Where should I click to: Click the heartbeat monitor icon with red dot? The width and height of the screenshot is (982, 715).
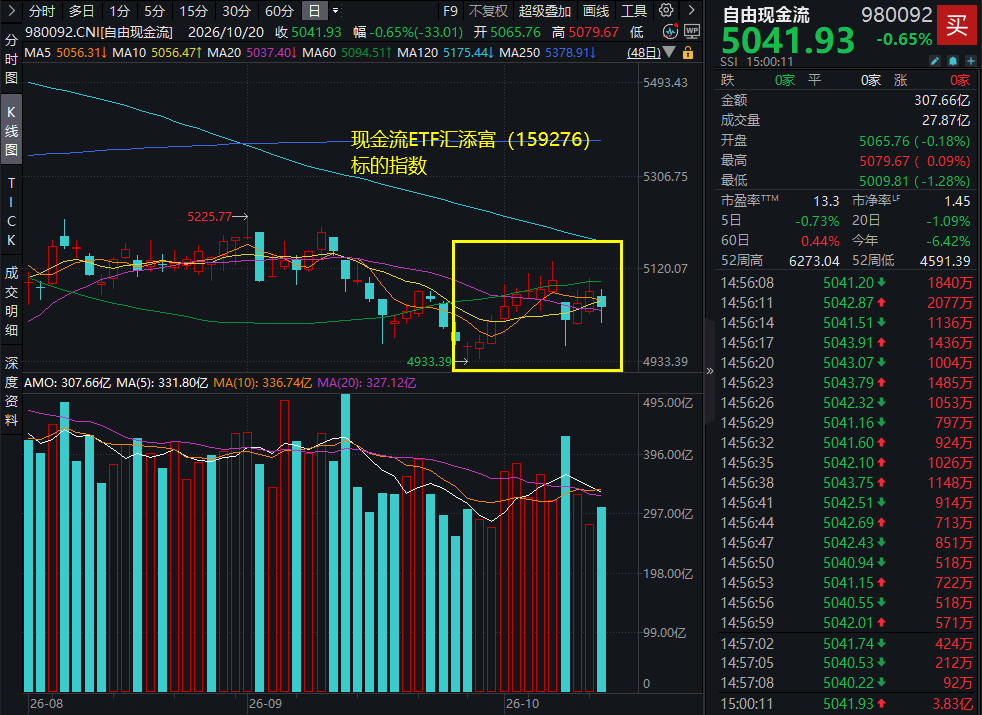click(670, 32)
